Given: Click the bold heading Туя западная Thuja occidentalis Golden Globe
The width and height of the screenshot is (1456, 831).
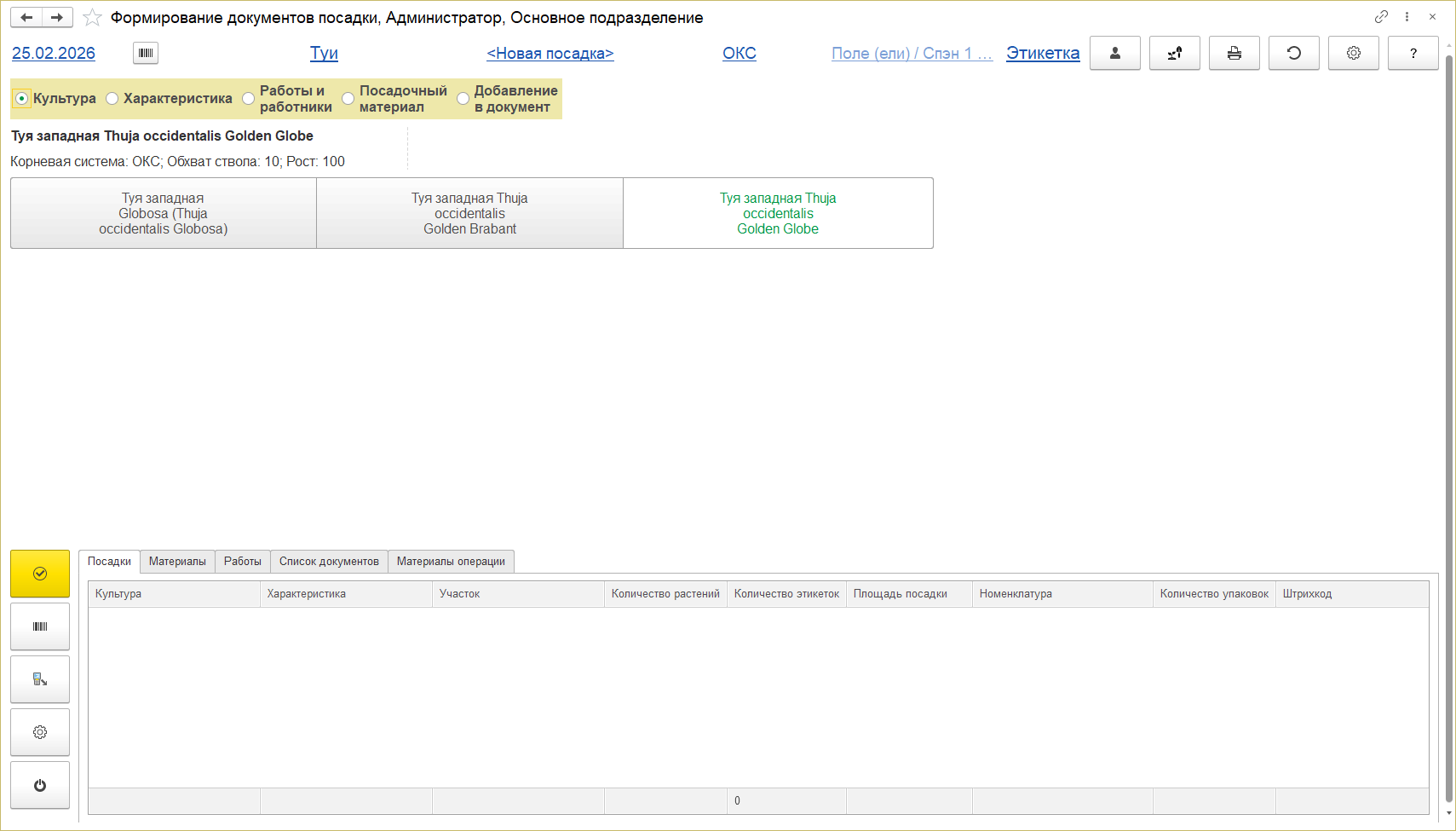Looking at the screenshot, I should [162, 136].
